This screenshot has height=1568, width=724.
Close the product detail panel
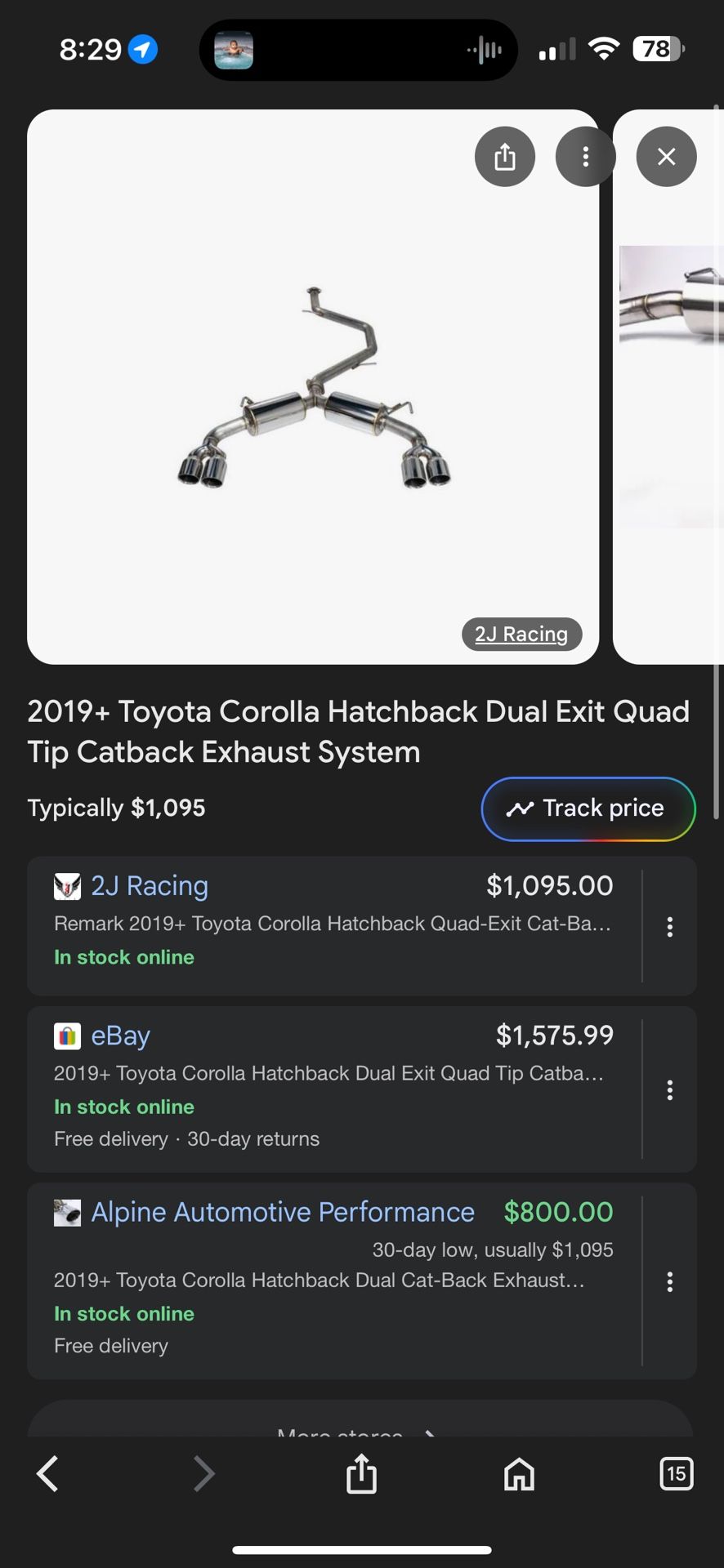666,157
